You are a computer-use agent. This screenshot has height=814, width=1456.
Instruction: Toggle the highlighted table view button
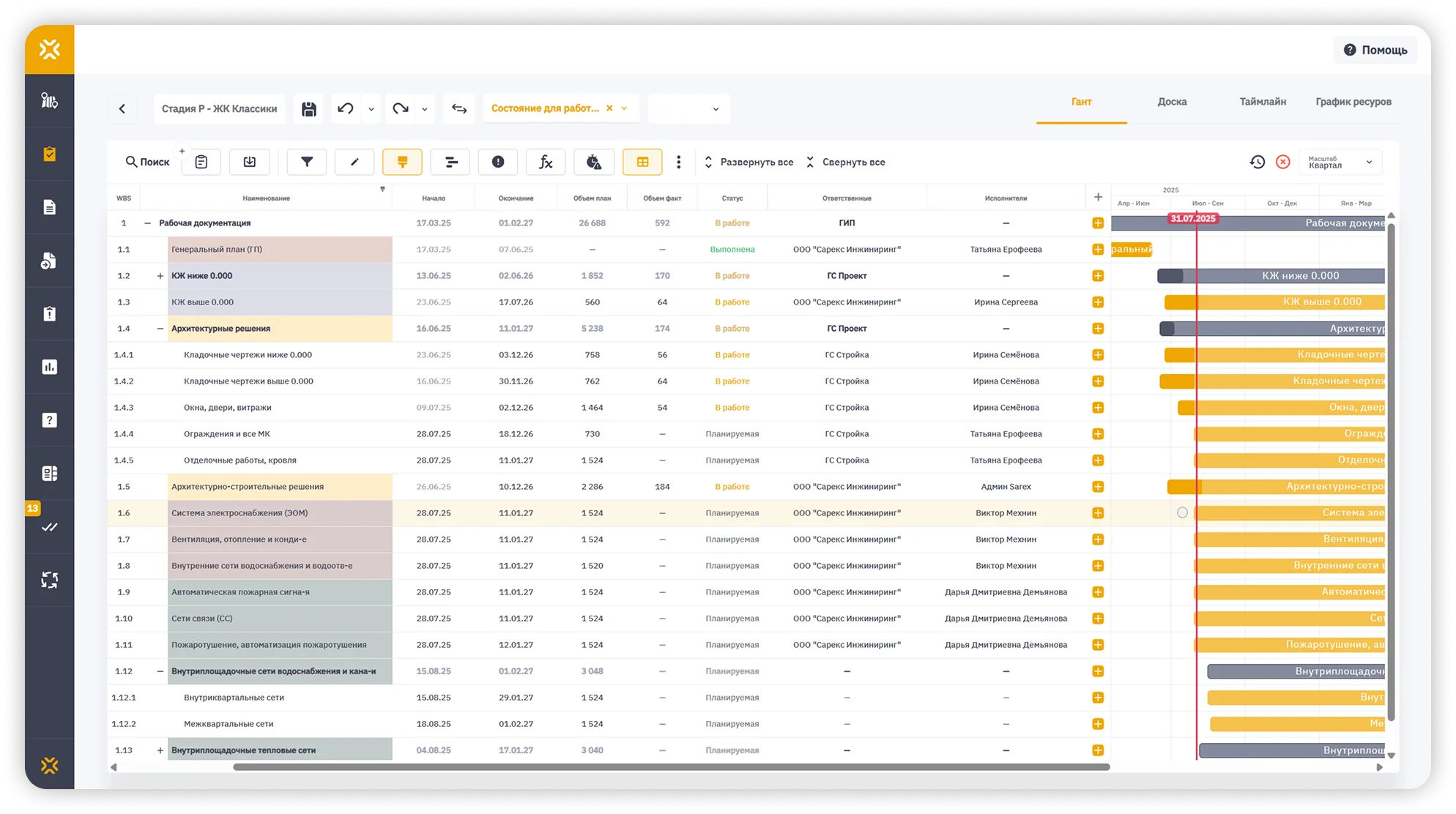[x=642, y=162]
